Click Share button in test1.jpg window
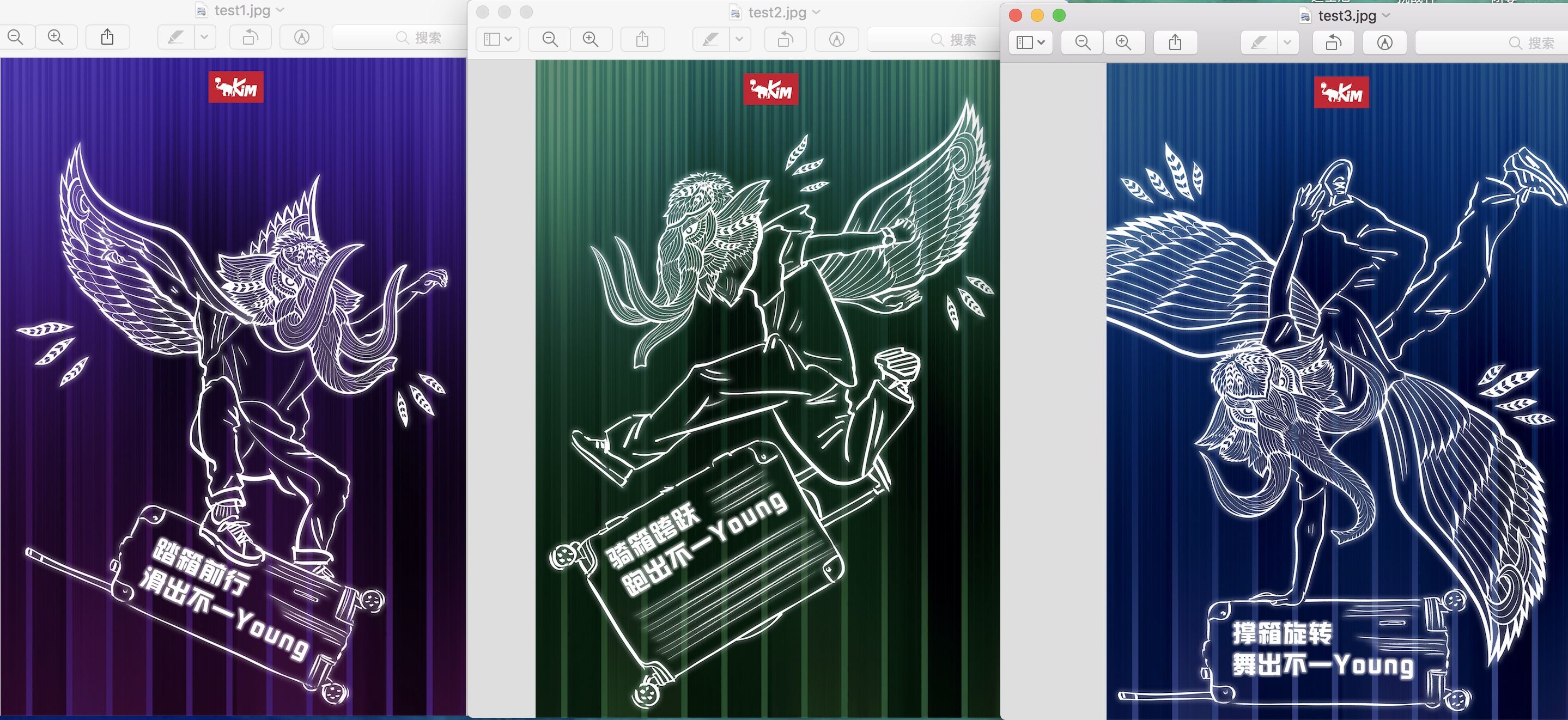The image size is (1568, 720). pyautogui.click(x=107, y=38)
